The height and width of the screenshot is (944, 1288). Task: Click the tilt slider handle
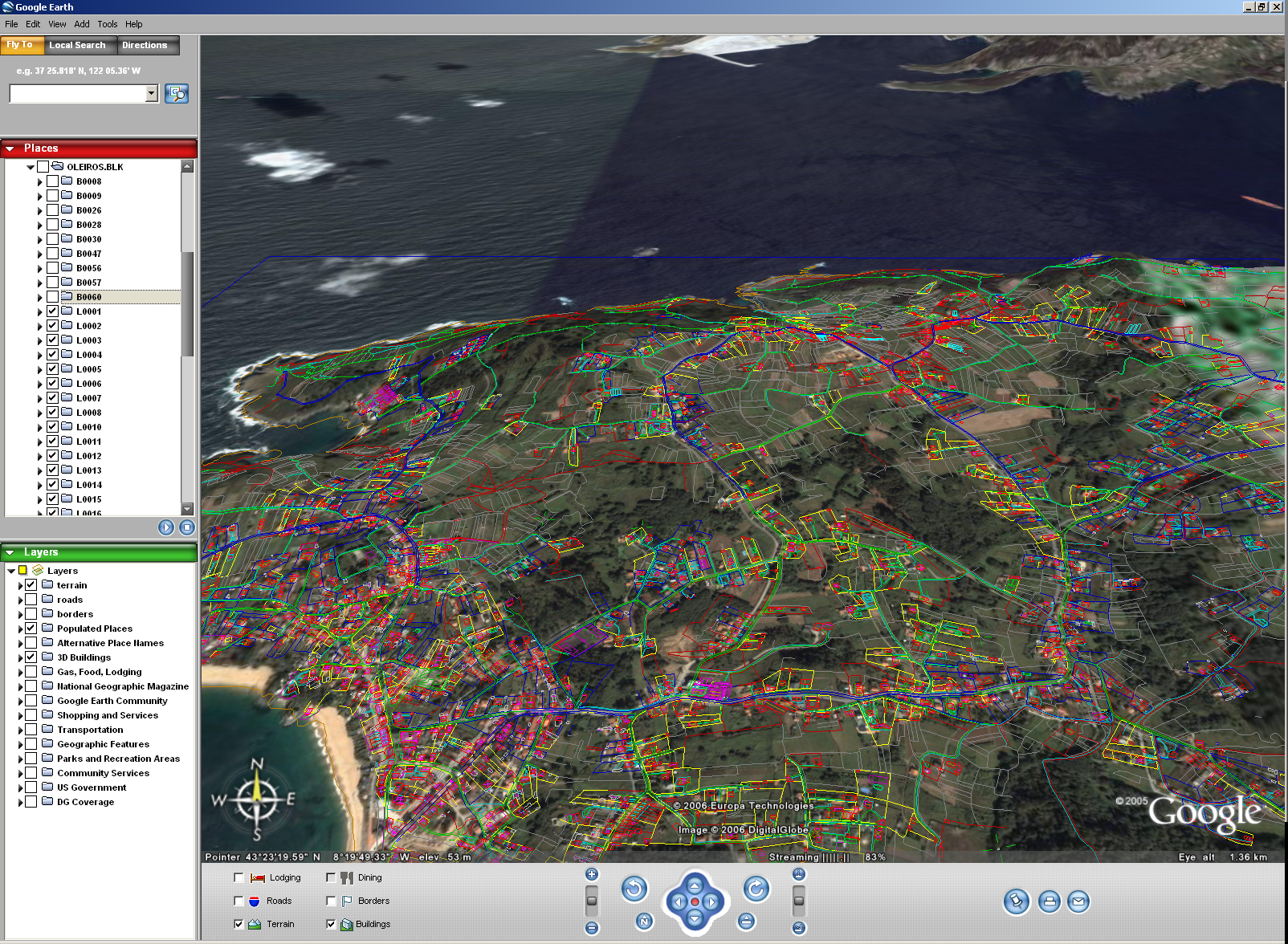point(799,901)
